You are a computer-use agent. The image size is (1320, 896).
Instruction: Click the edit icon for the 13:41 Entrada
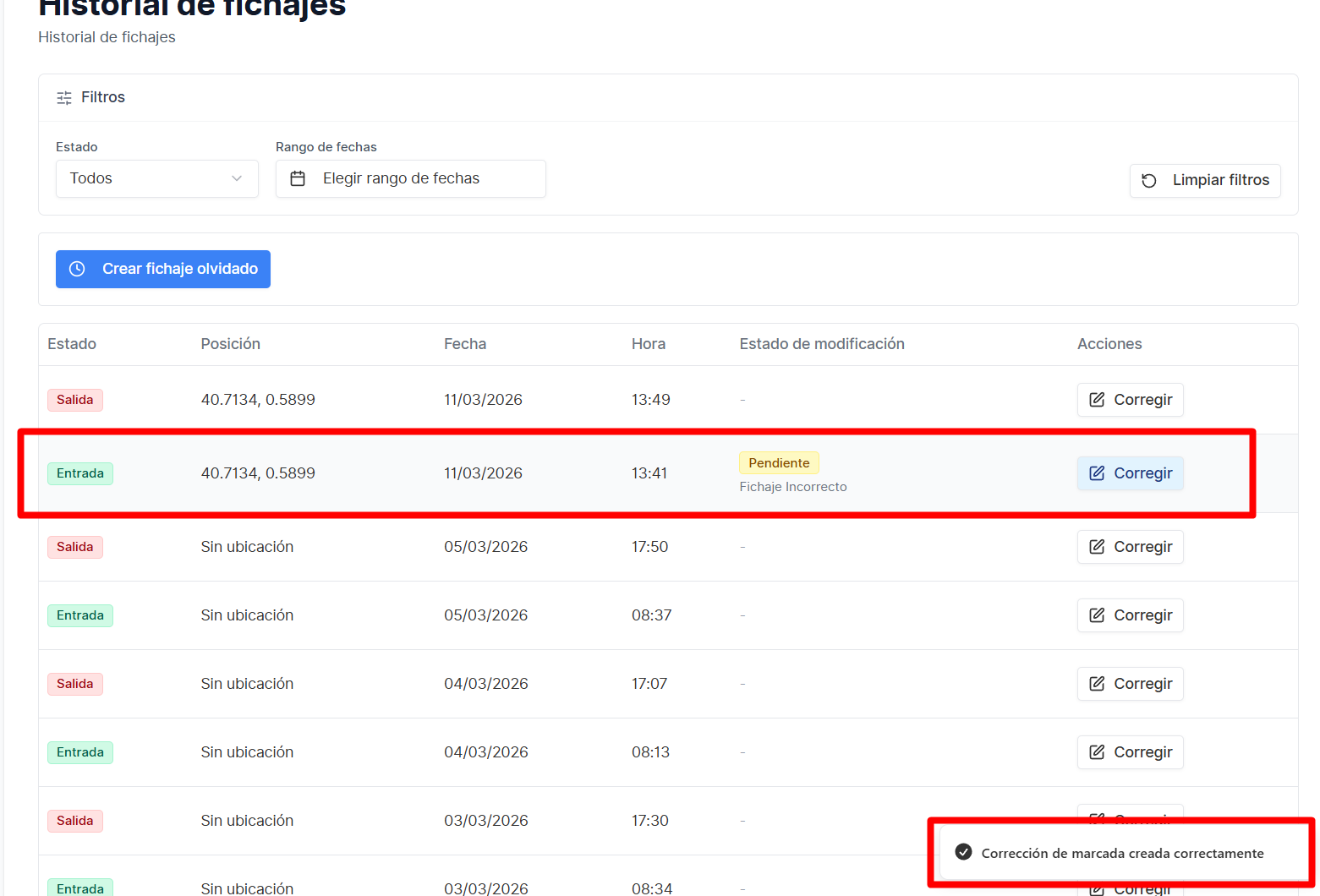(x=1097, y=473)
